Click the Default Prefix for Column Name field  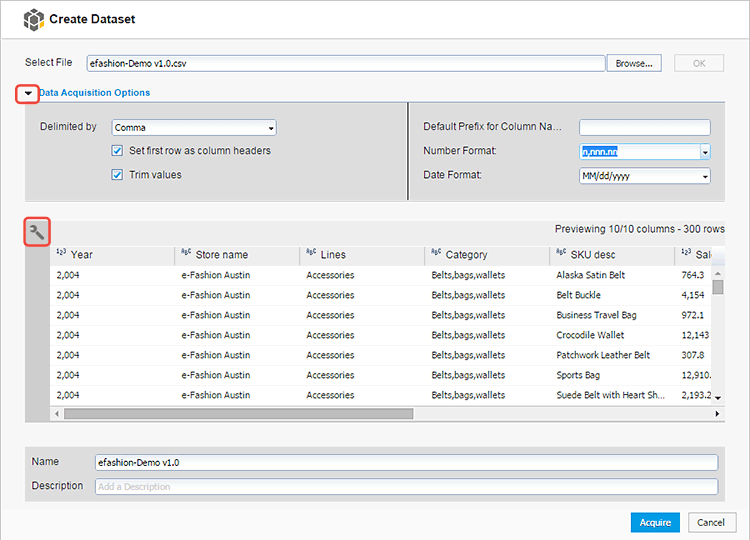[644, 127]
